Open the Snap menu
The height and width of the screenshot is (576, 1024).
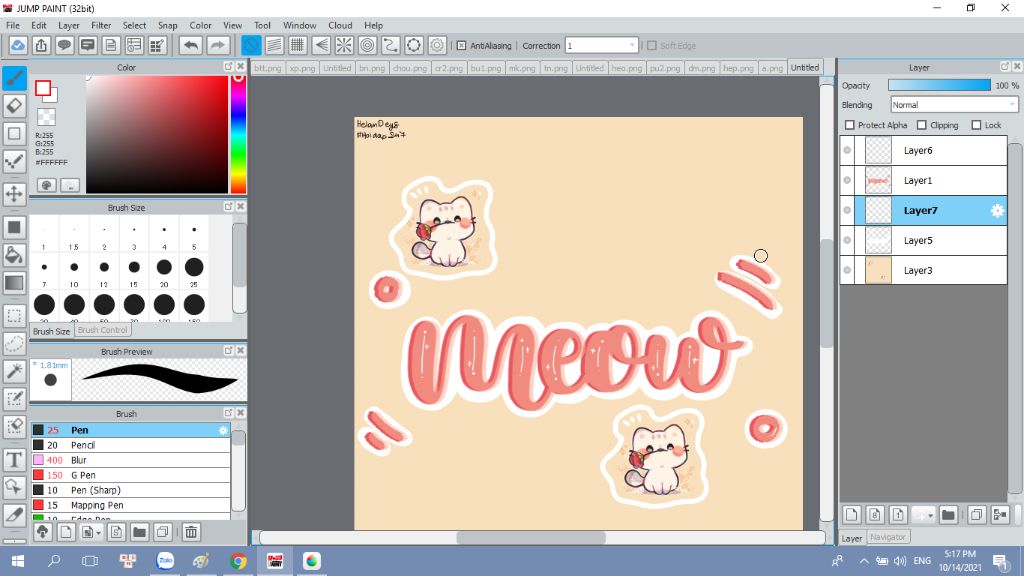coord(167,25)
